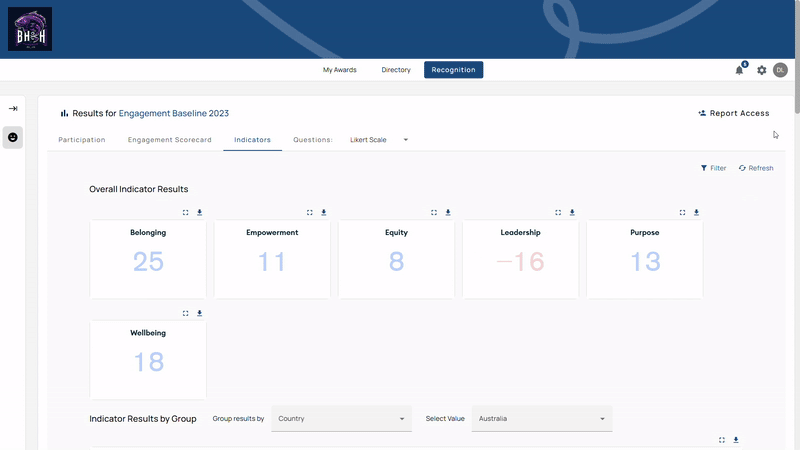Click the Empowerment score 11
The width and height of the screenshot is (800, 450).
(272, 262)
